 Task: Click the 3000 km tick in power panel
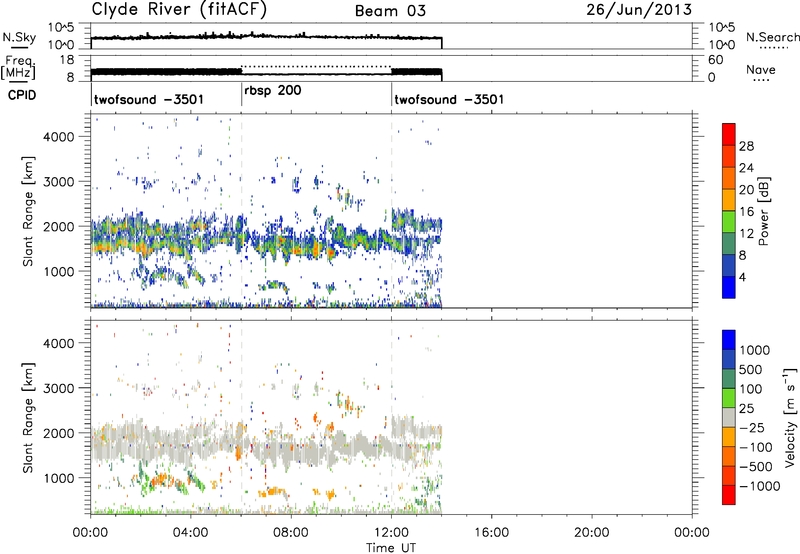pos(58,182)
